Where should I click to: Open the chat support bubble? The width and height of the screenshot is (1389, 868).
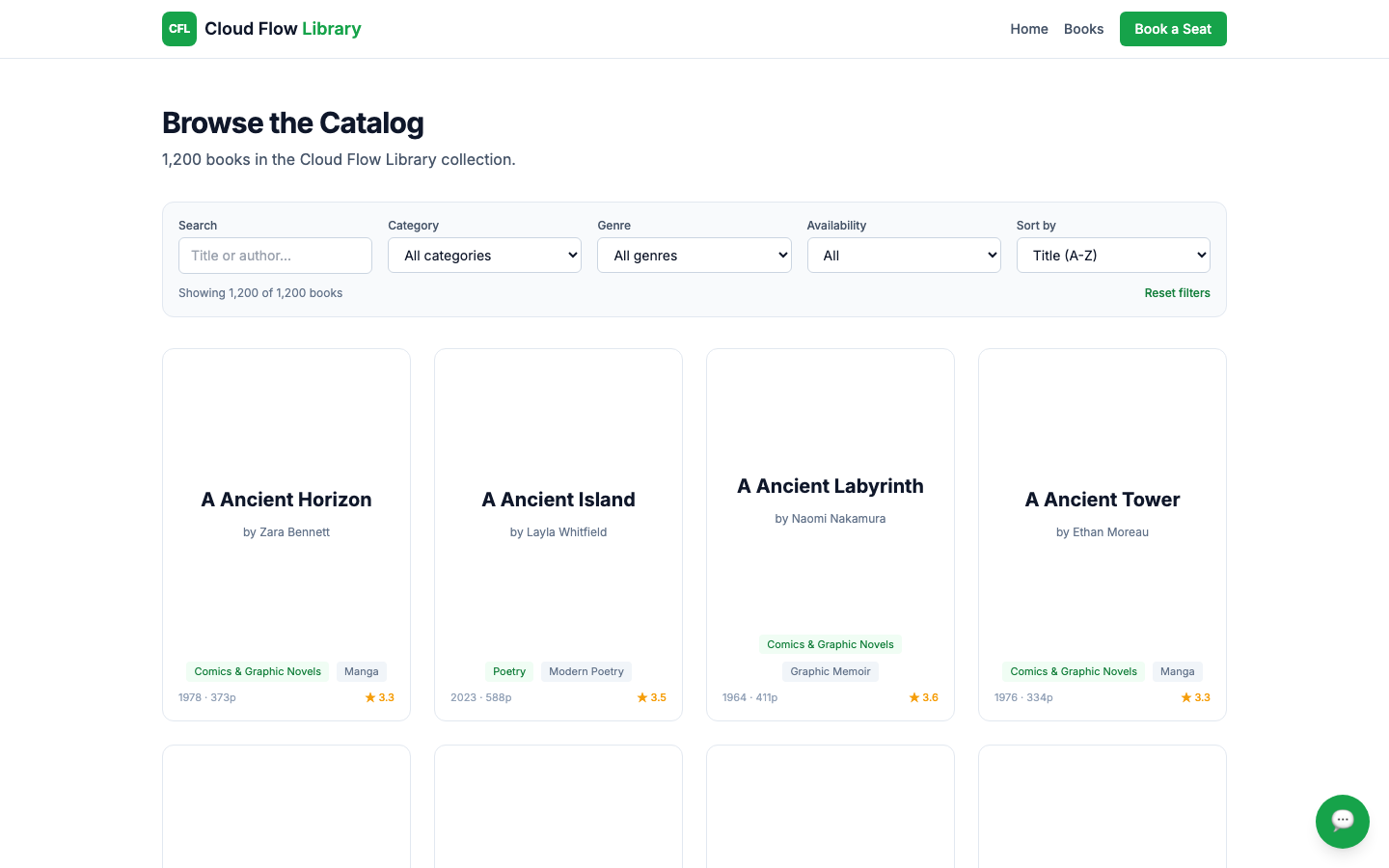click(1343, 822)
